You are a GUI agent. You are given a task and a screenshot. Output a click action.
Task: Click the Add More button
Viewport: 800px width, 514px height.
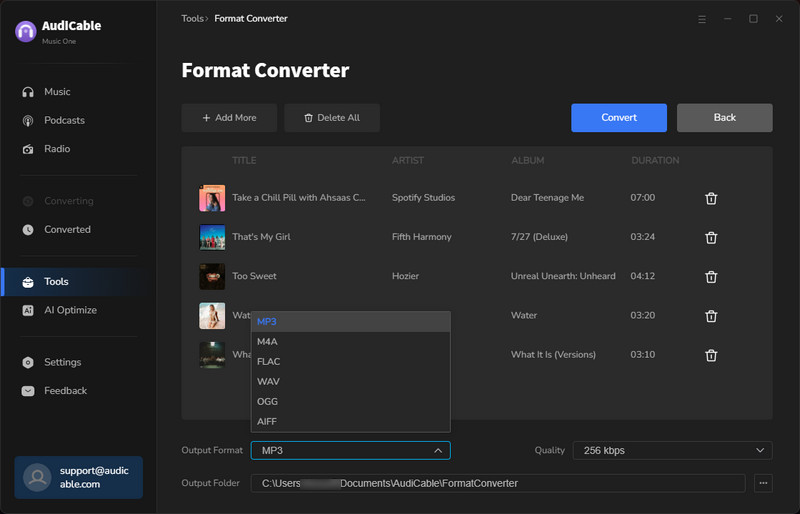coord(229,118)
